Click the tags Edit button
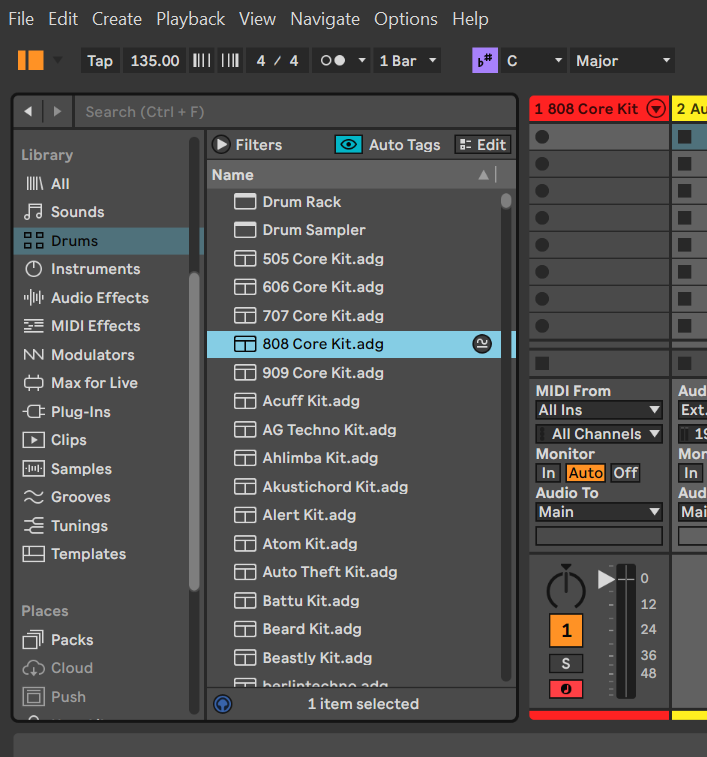The width and height of the screenshot is (707, 757). pyautogui.click(x=482, y=144)
